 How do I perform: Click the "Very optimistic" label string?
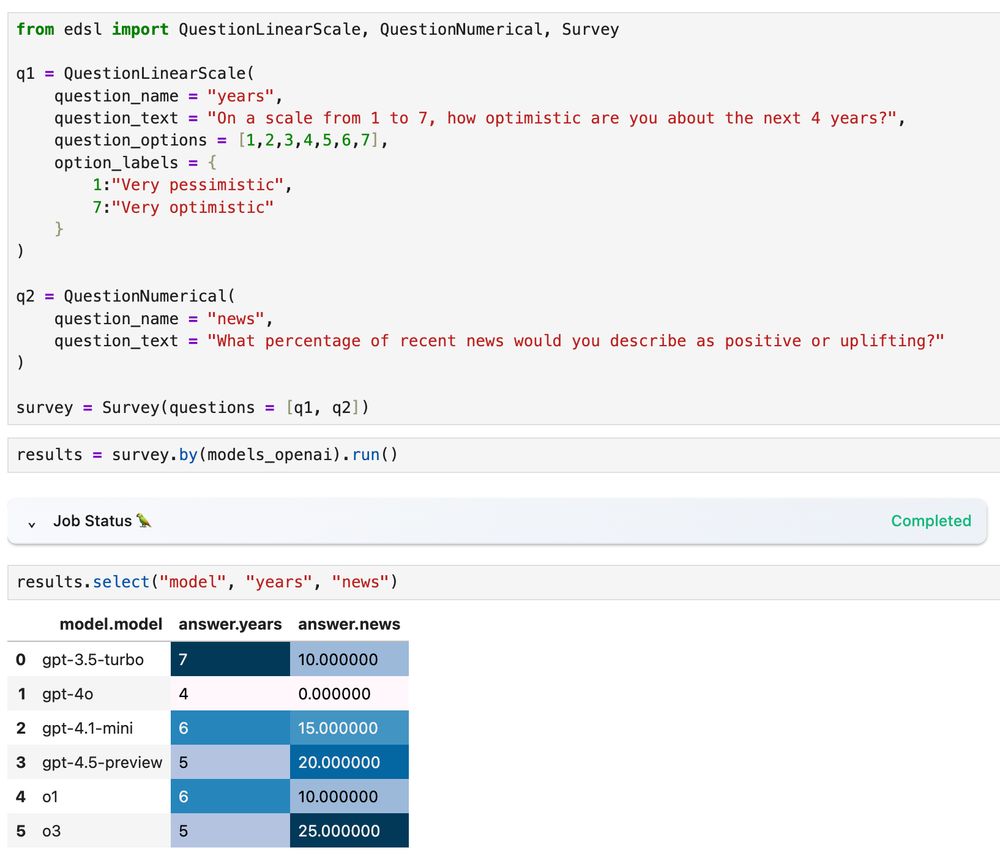tap(193, 207)
